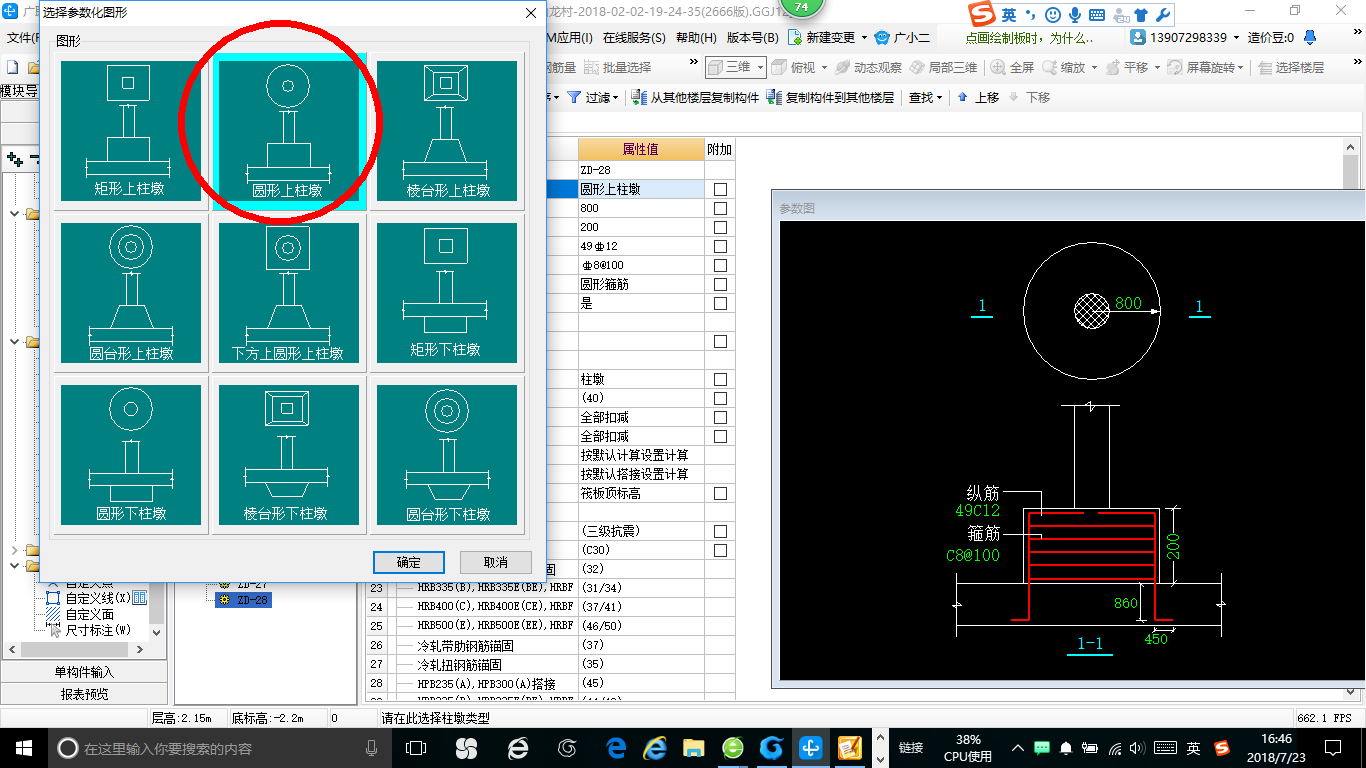Click the 平移 pan tool
This screenshot has width=1366, height=768.
(1126, 67)
